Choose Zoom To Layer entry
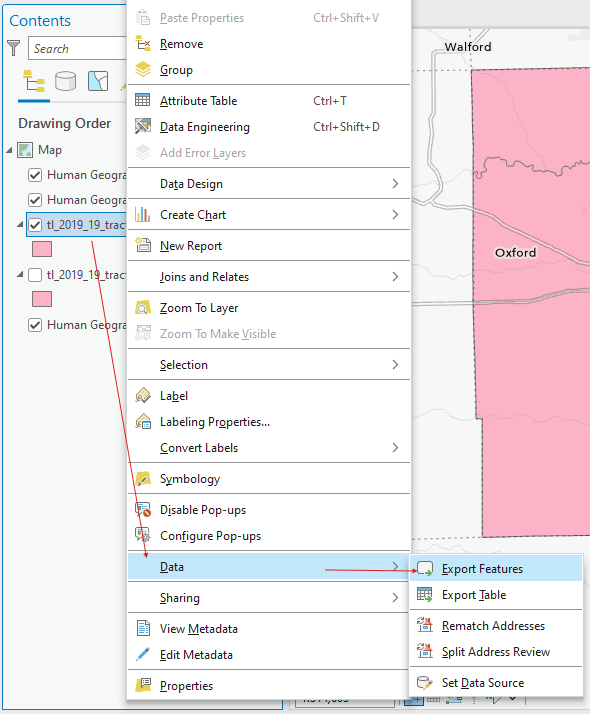The image size is (590, 714). [x=269, y=308]
